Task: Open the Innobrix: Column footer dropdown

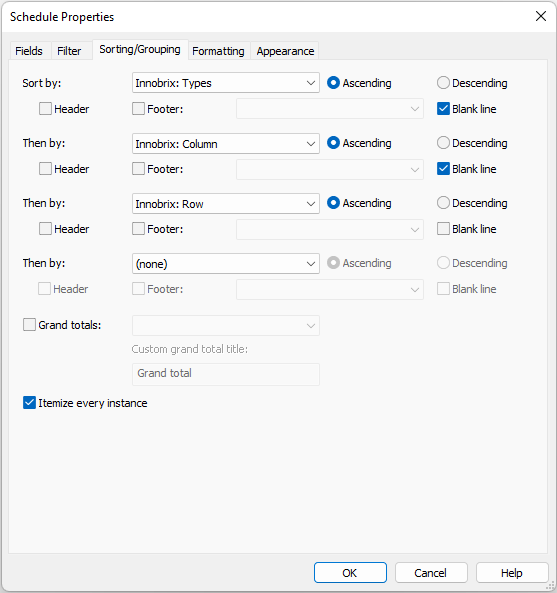Action: pos(330,169)
